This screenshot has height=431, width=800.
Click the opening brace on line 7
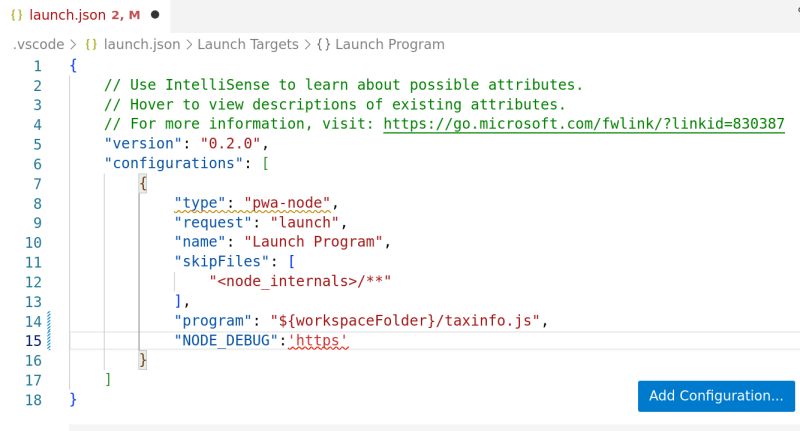tap(143, 183)
